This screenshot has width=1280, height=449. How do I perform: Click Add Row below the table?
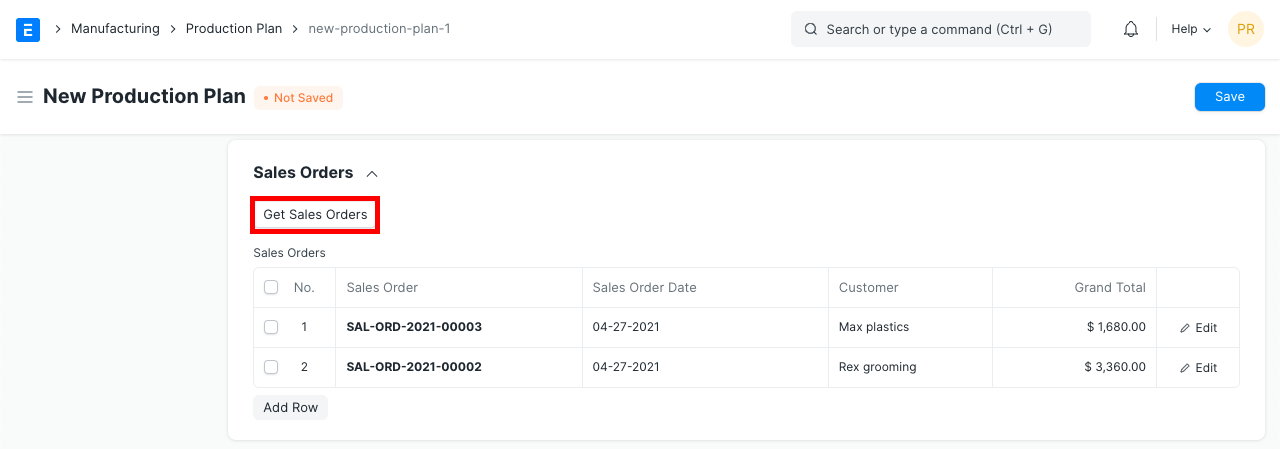[290, 407]
